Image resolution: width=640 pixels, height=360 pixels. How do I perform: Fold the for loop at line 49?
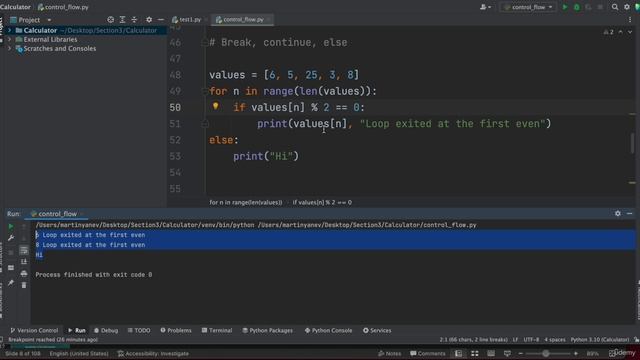205,91
